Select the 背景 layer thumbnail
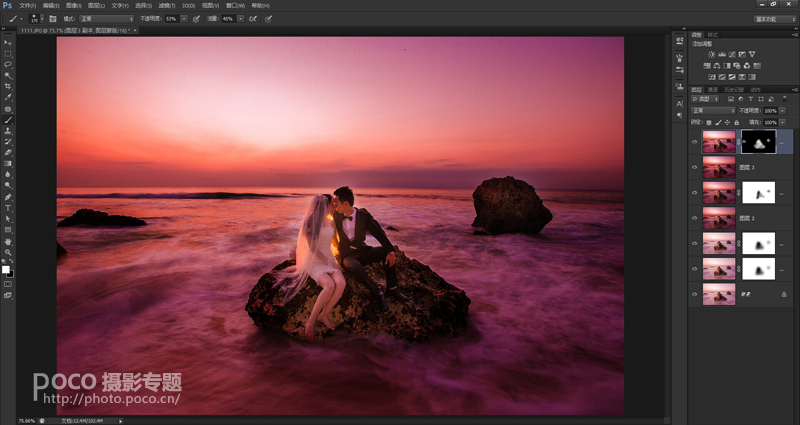Screen dimensions: 800x425 click(719, 294)
